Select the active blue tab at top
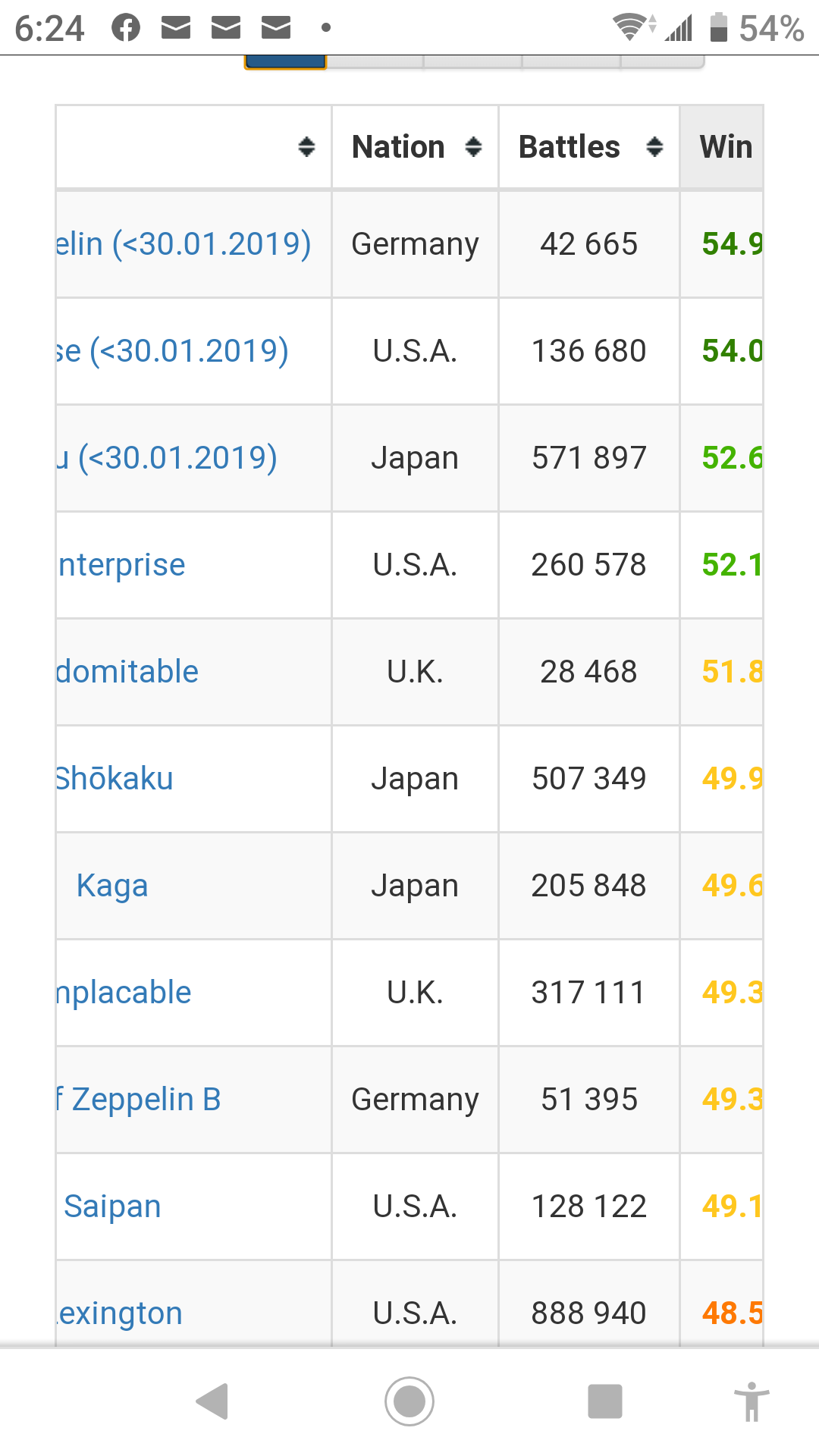Screen dimensions: 819x1456 [285, 61]
